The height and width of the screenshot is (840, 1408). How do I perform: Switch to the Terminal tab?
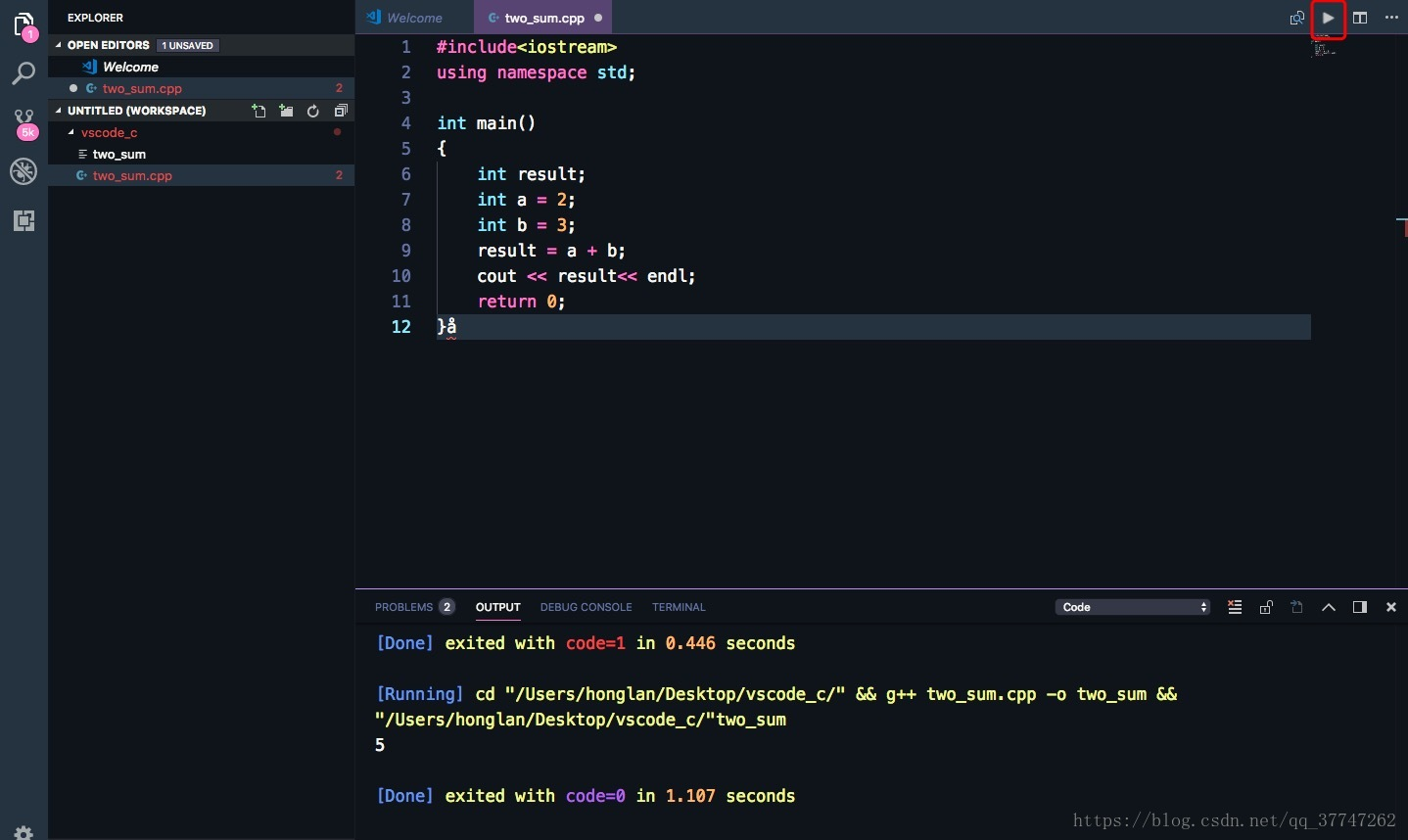tap(679, 607)
